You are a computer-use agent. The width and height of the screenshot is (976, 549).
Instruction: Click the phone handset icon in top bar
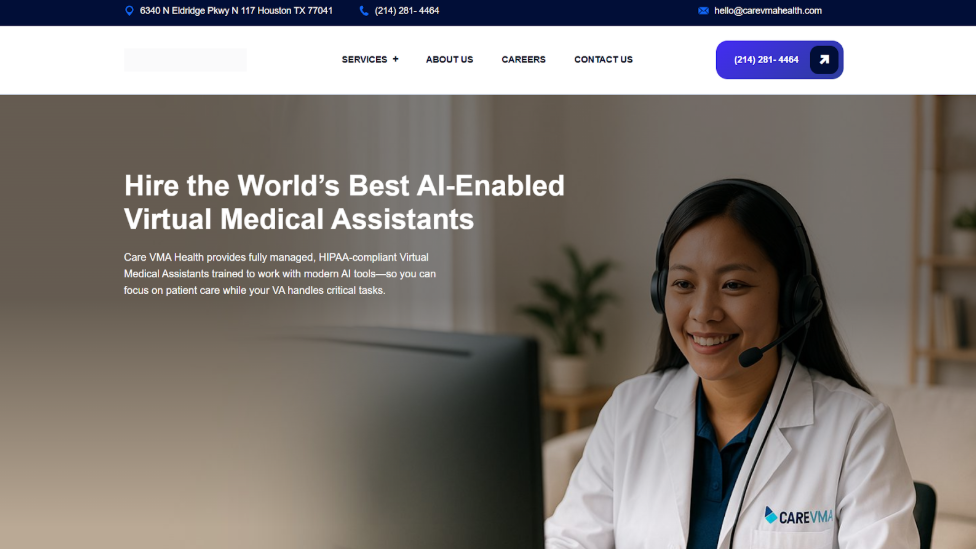point(364,11)
